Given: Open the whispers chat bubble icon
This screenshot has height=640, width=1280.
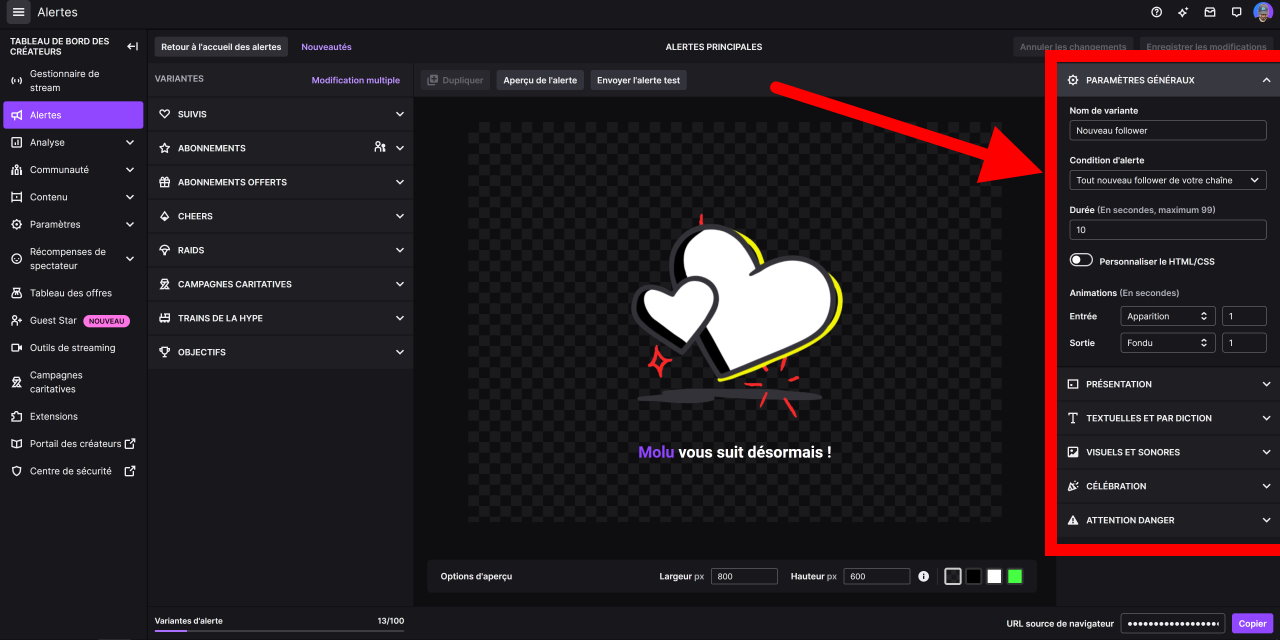Looking at the screenshot, I should pyautogui.click(x=1237, y=12).
